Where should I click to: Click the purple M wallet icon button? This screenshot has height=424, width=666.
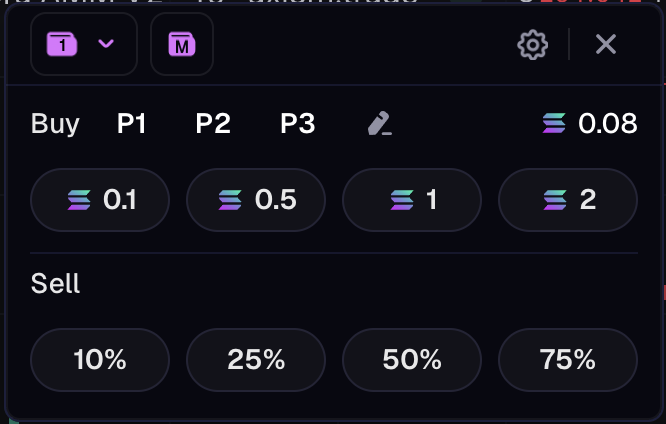pos(182,44)
